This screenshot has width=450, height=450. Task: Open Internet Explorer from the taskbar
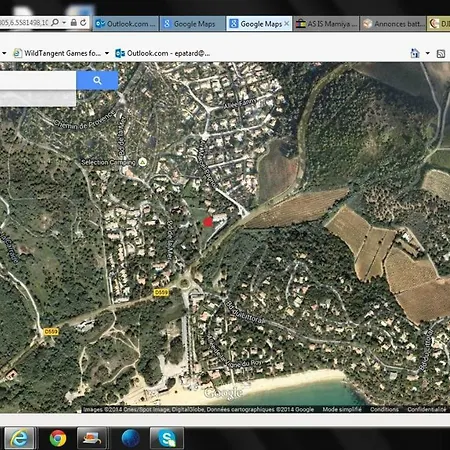(19, 438)
